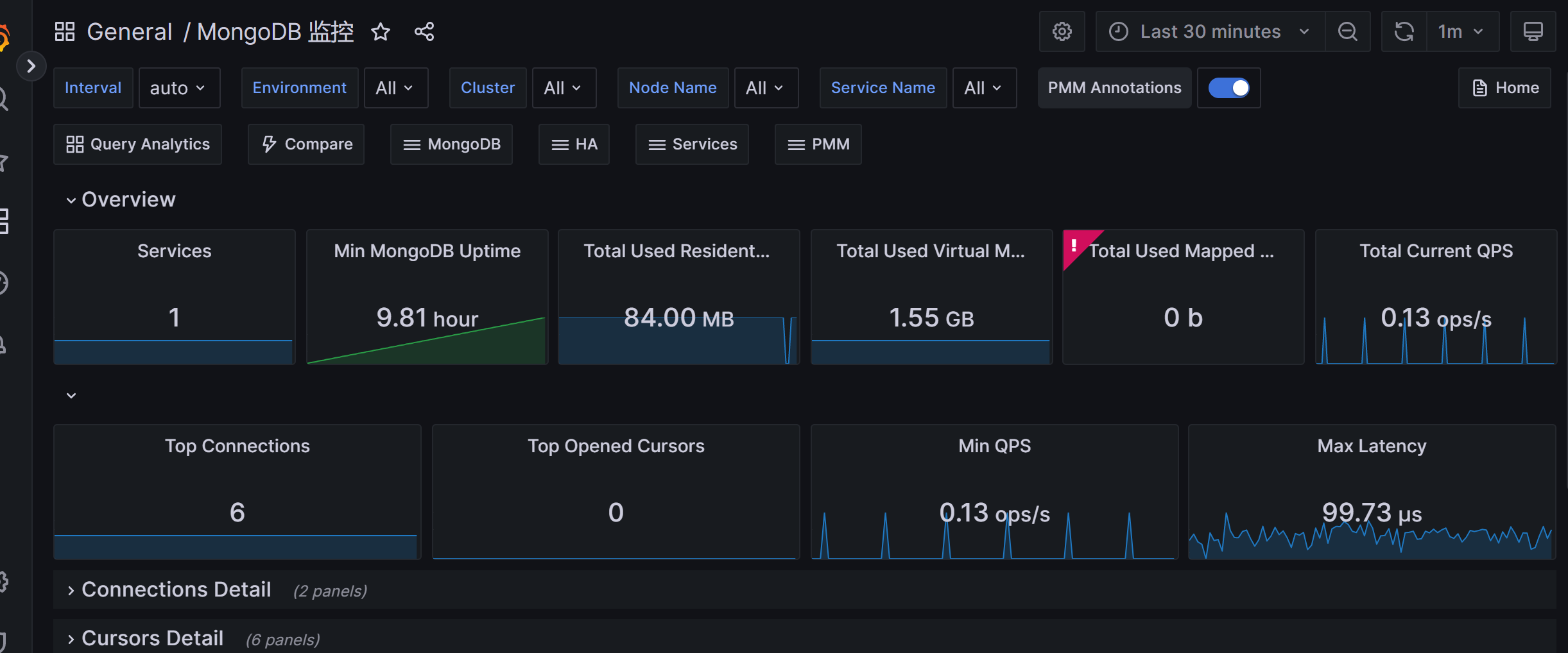Refresh the dashboard with the refresh icon
This screenshot has height=653, width=1568.
[x=1404, y=31]
